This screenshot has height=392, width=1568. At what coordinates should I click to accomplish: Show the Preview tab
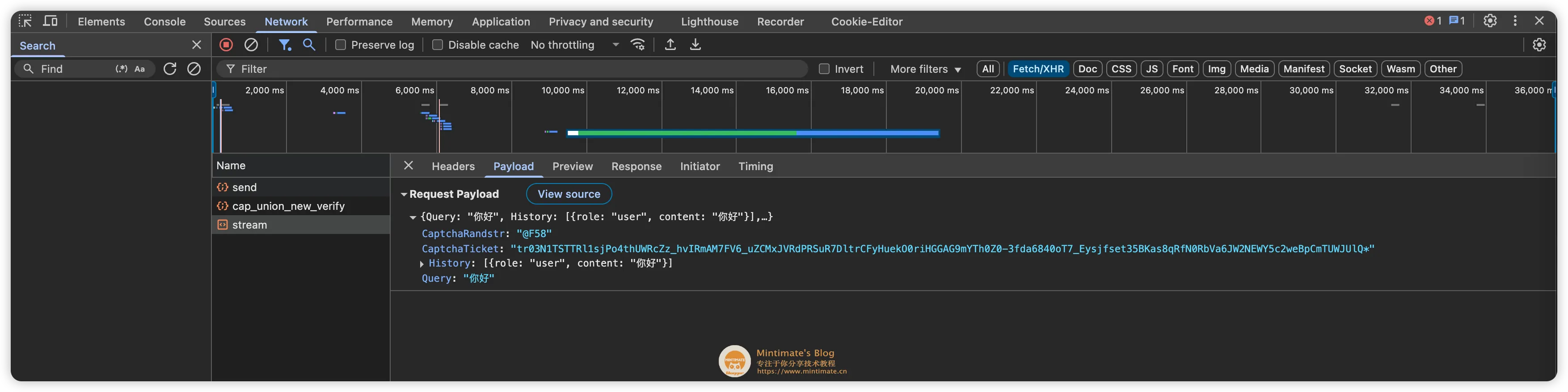click(x=572, y=166)
